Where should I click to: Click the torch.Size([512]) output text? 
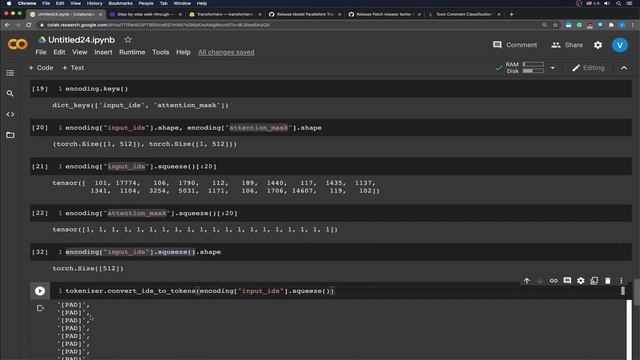click(x=88, y=268)
